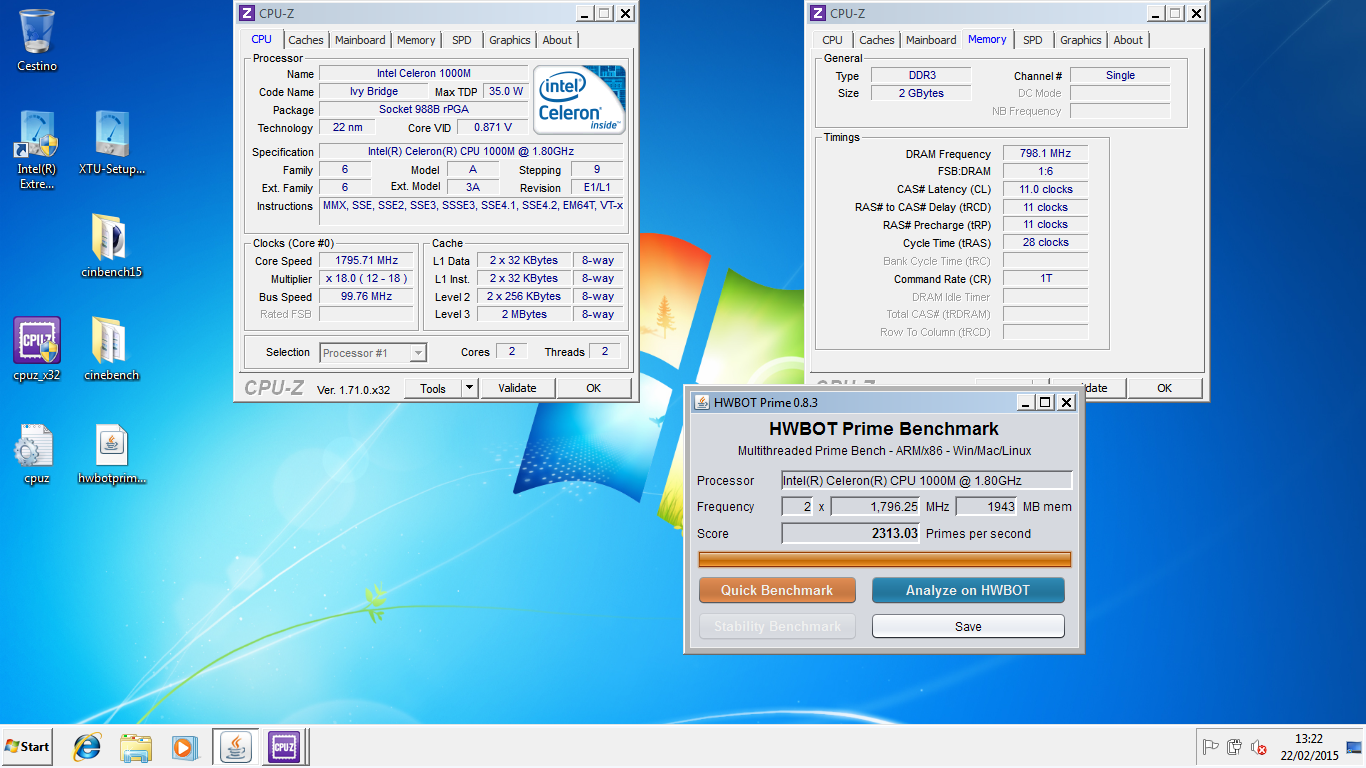Switch to the Memory tab in left CPU-Z
Image resolution: width=1366 pixels, height=768 pixels.
click(416, 40)
